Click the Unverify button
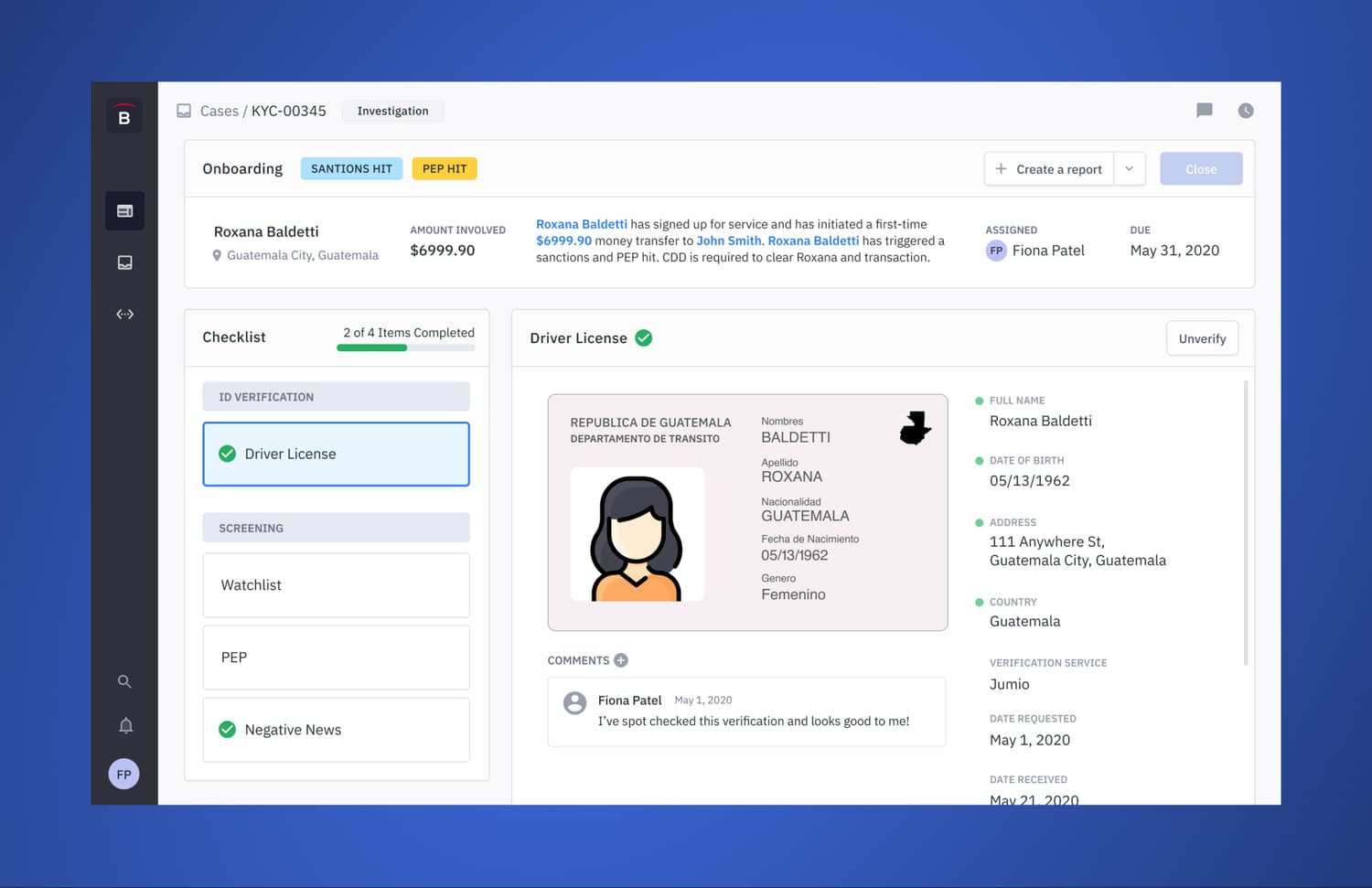This screenshot has height=888, width=1372. (x=1202, y=338)
